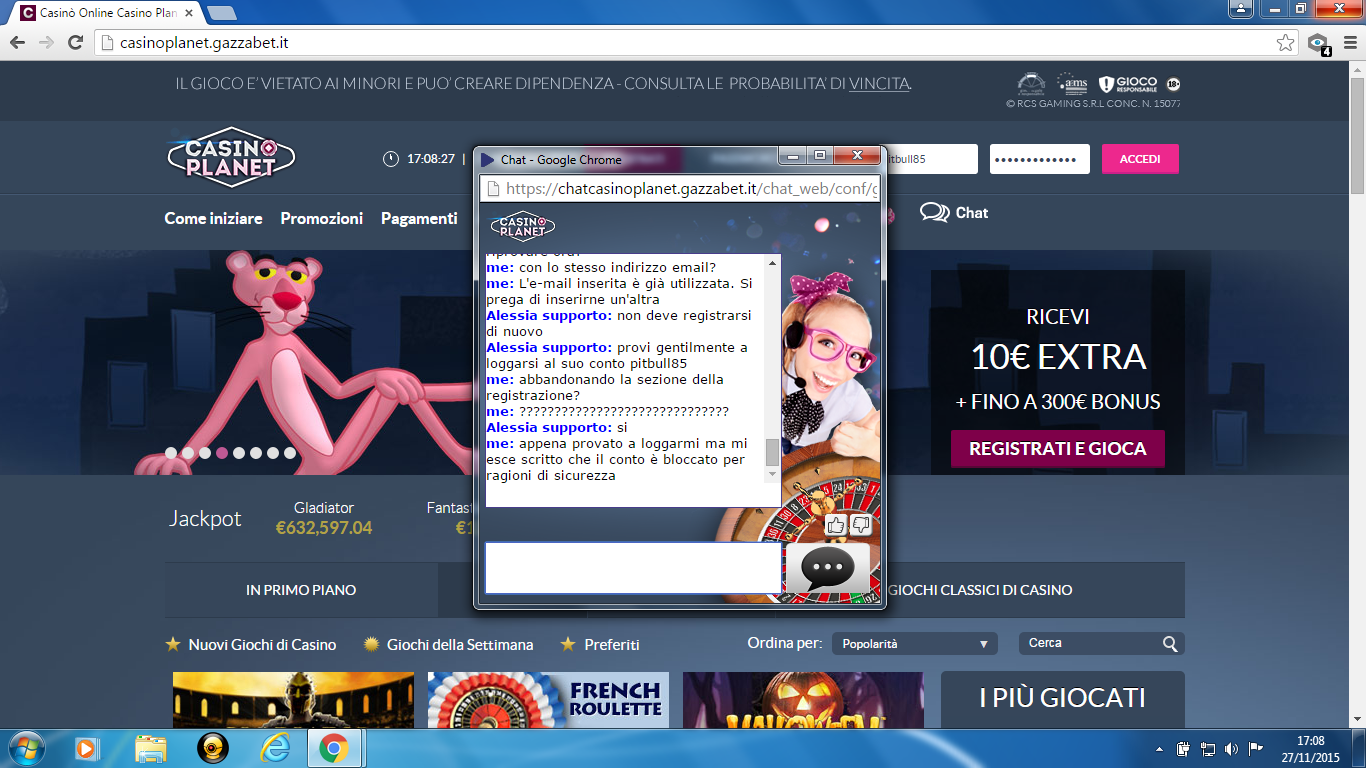Focus the chat message text box
Screen dimensions: 1366x768
point(633,568)
